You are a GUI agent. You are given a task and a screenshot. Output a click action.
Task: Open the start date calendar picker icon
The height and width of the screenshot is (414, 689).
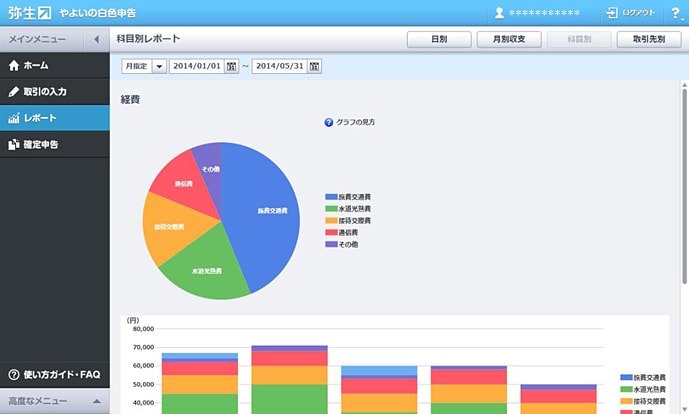point(232,66)
